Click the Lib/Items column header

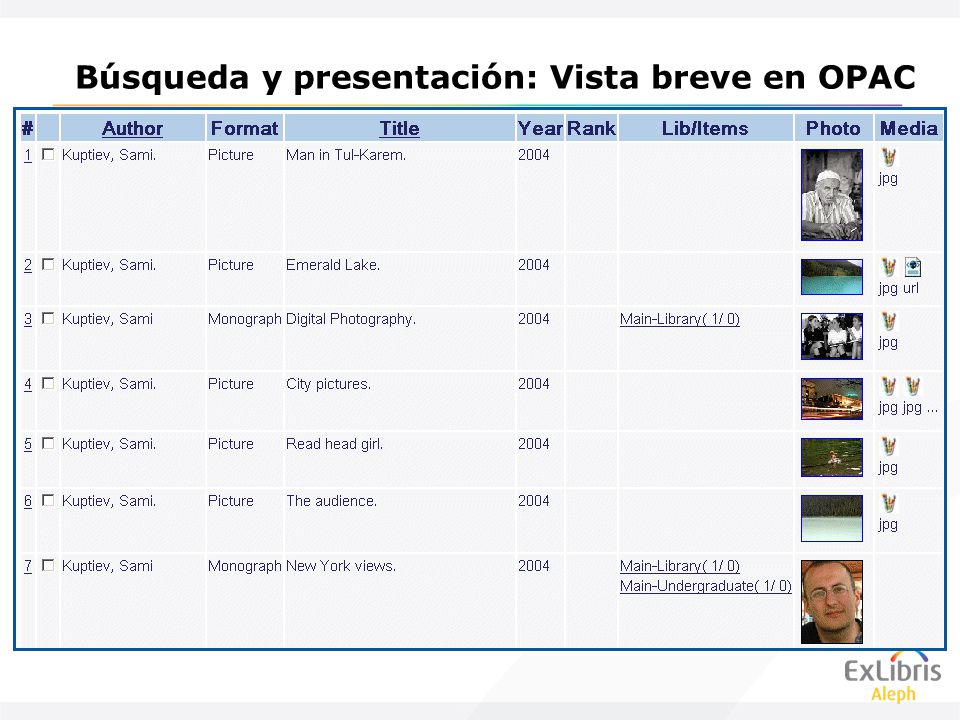(x=705, y=128)
